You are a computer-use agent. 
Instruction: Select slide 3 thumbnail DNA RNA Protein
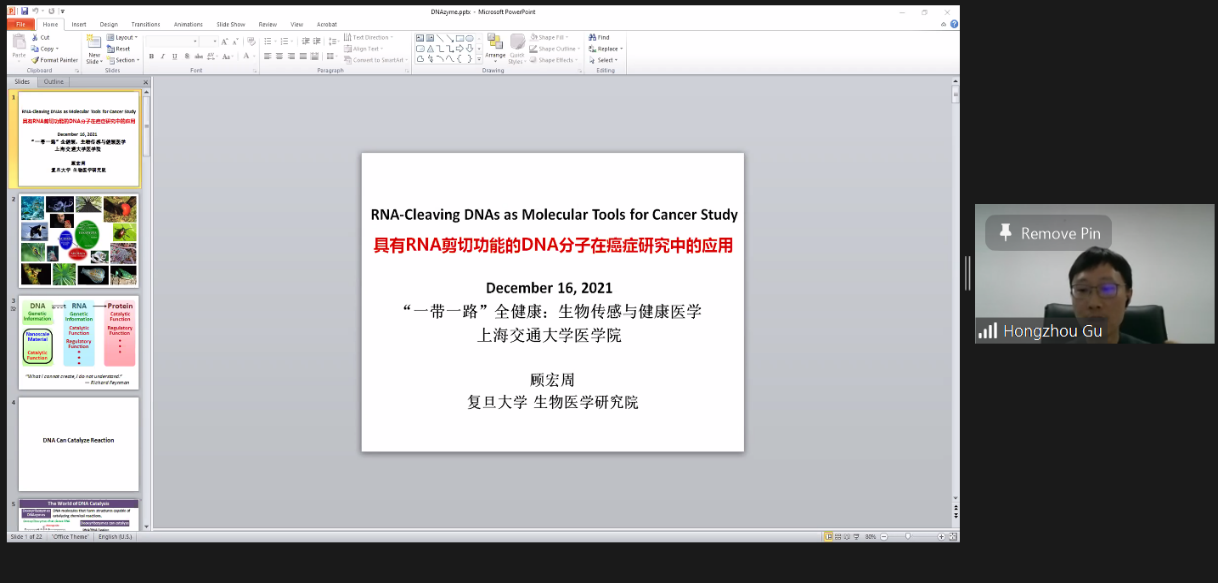(x=79, y=343)
